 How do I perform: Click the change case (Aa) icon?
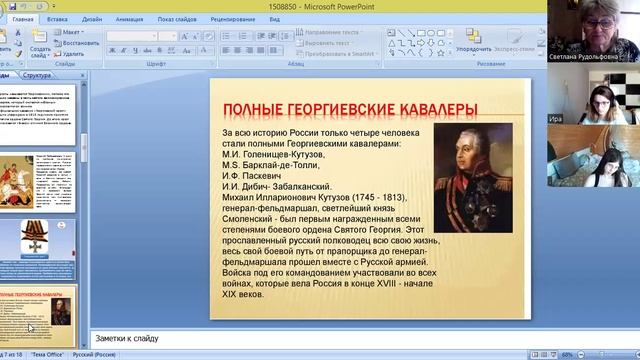pos(187,50)
